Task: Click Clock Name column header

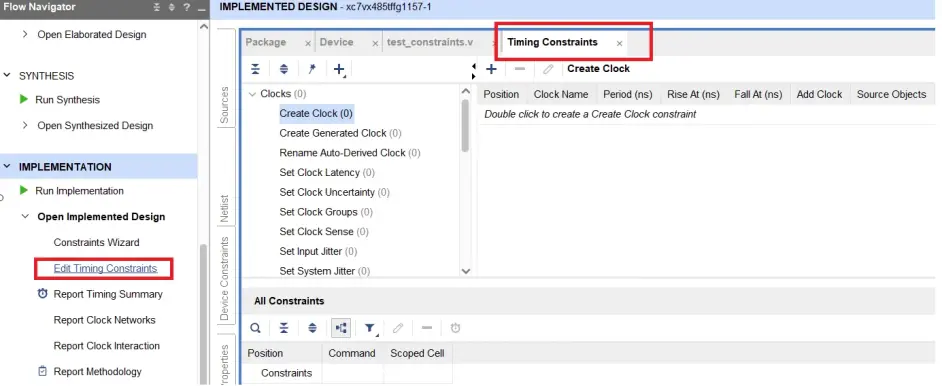Action: tap(561, 94)
